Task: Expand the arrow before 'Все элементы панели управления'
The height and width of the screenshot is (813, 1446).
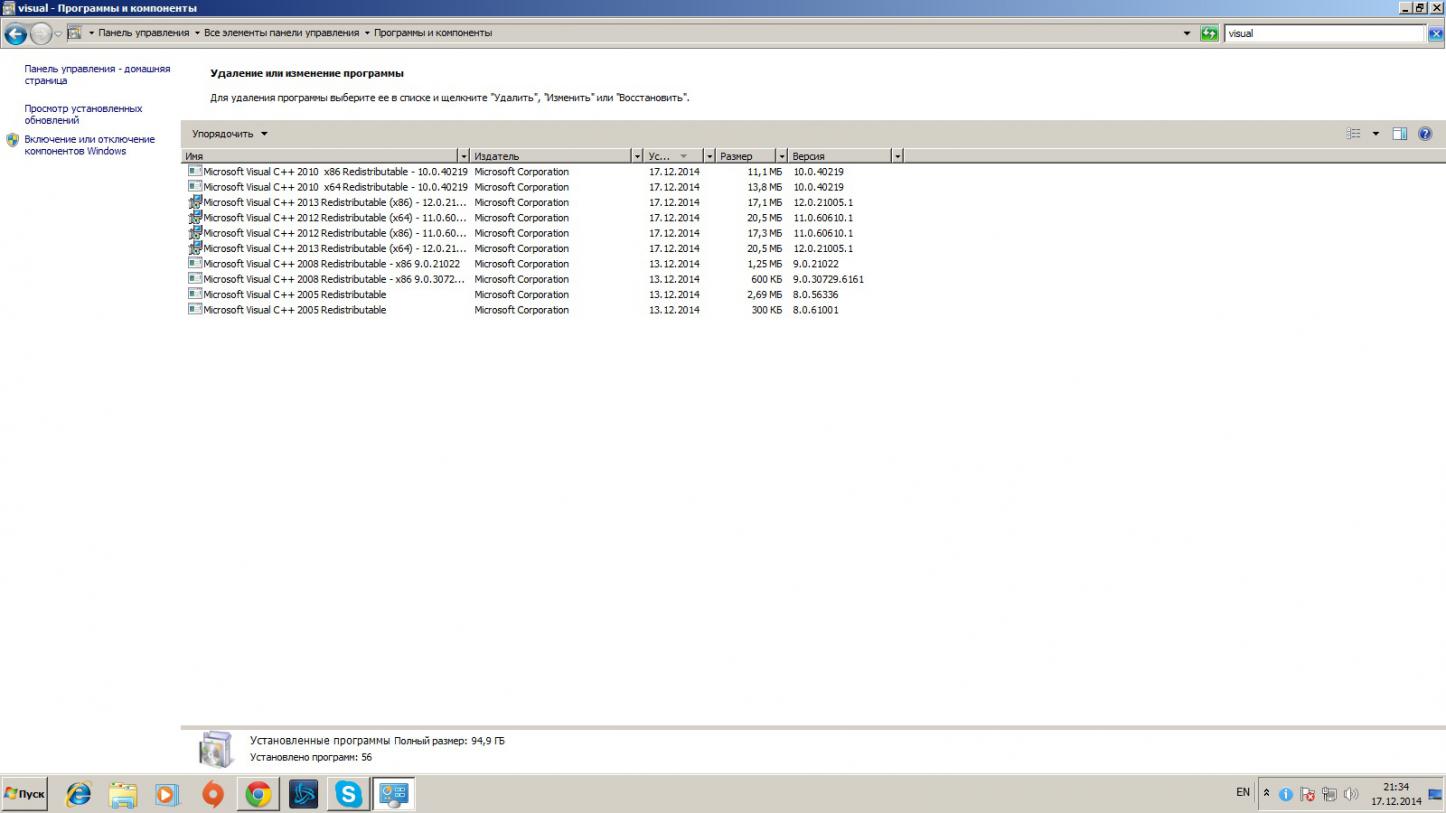Action: point(197,33)
